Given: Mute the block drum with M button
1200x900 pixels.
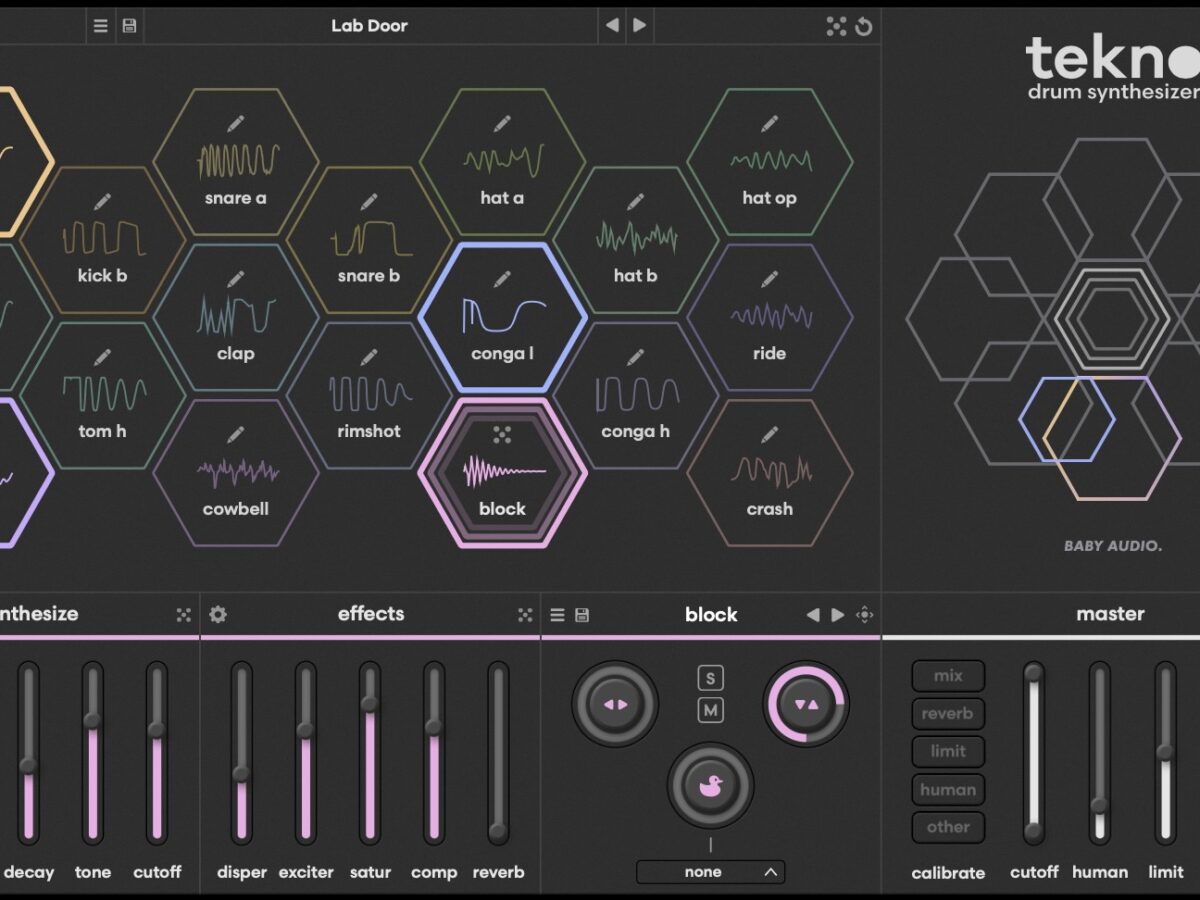Looking at the screenshot, I should (710, 711).
